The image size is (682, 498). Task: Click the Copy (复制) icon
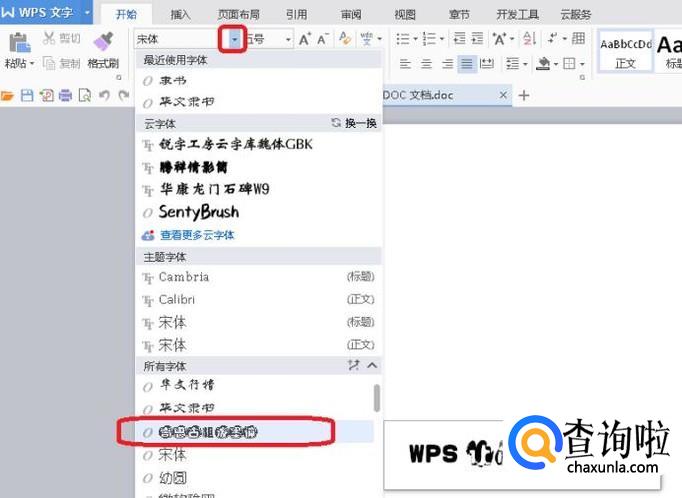tap(49, 64)
